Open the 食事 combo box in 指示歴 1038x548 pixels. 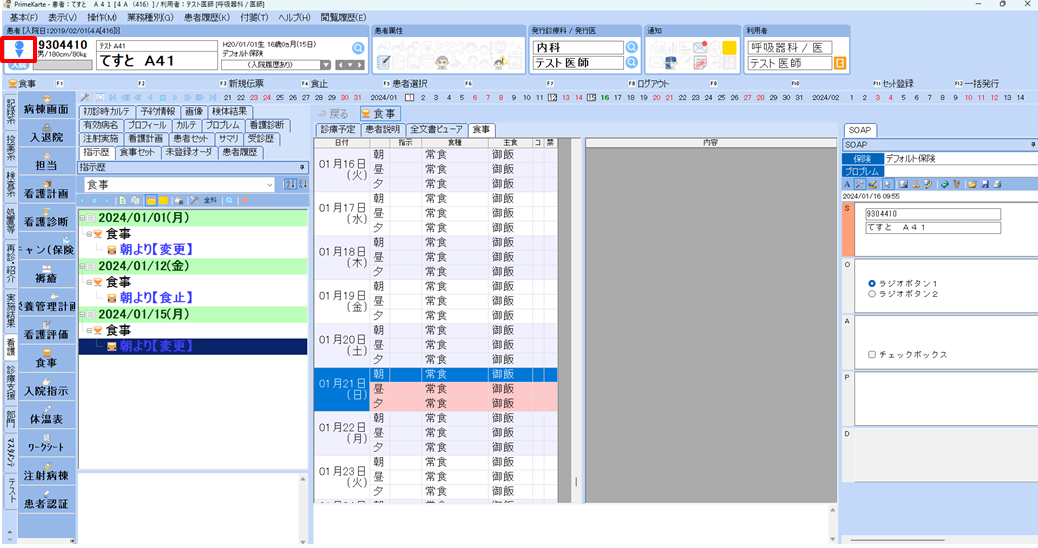tap(179, 185)
